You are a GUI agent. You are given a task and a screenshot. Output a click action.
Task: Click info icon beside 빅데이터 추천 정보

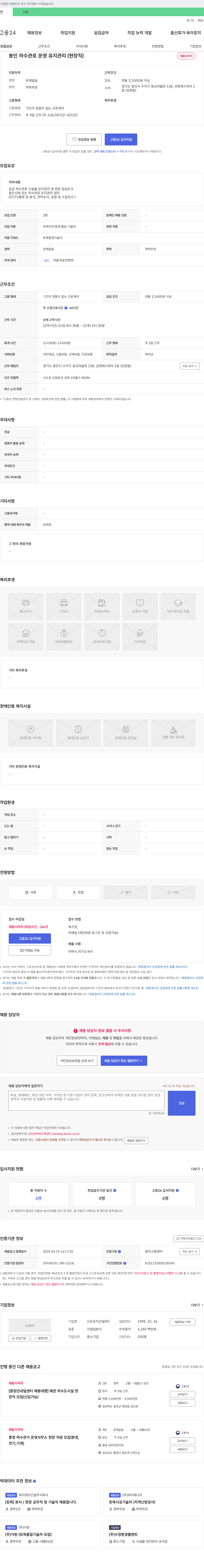click(35, 1481)
